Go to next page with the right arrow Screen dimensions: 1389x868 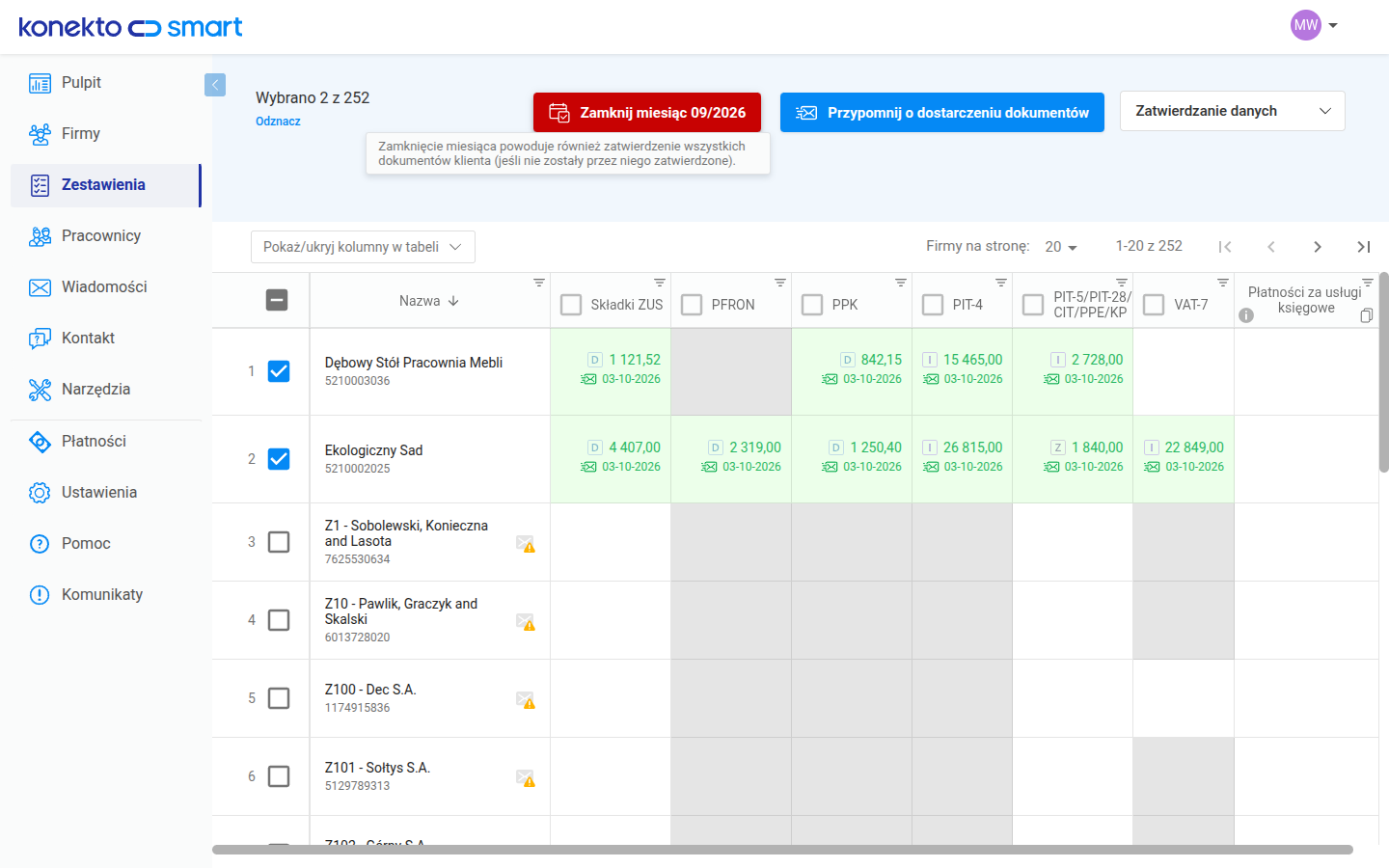tap(1318, 247)
